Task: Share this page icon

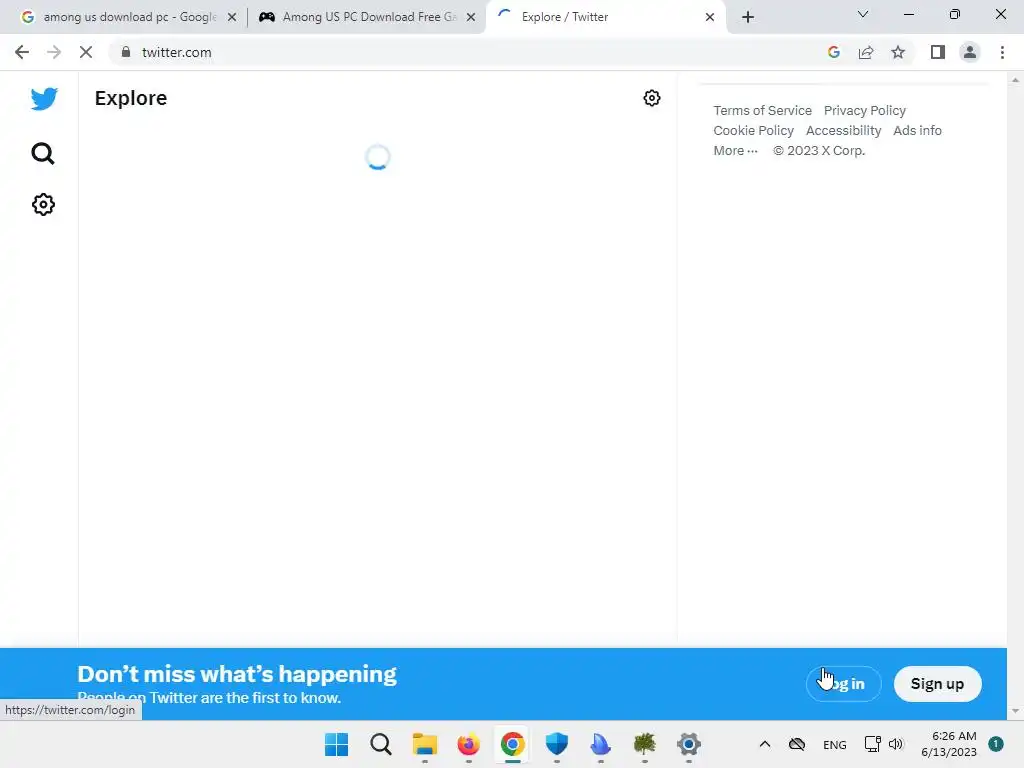Action: (866, 52)
